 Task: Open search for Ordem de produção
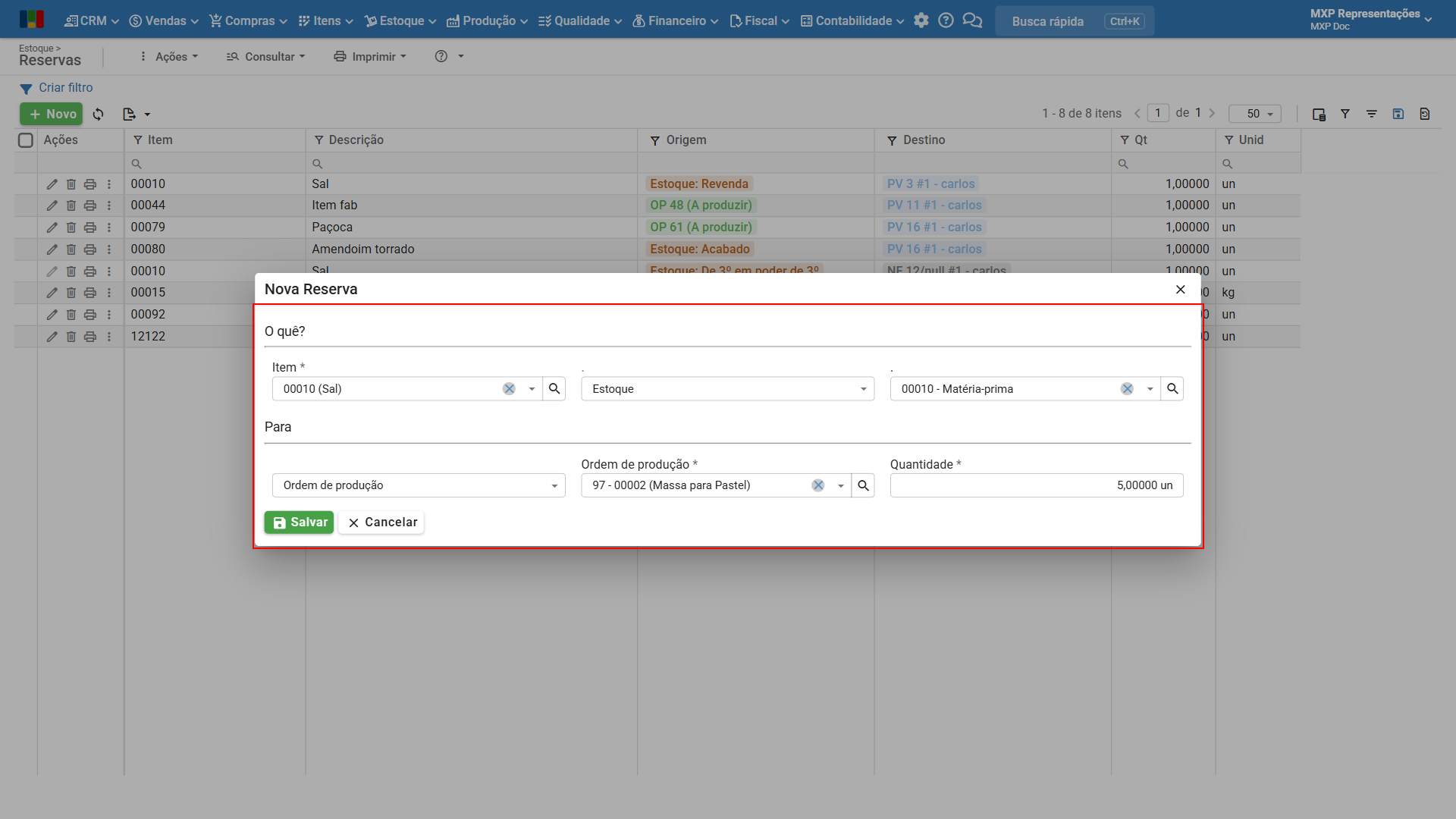coord(863,485)
